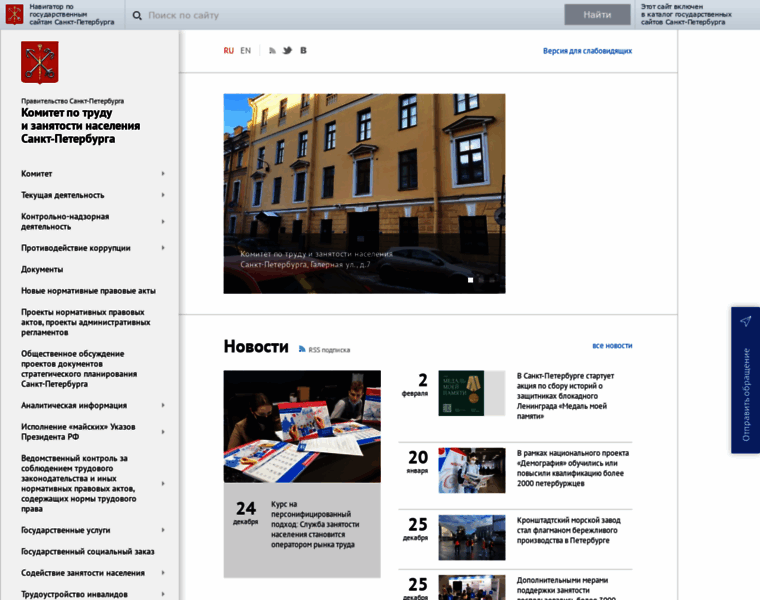The height and width of the screenshot is (600, 760).
Task: Click the Saint Petersburg crest logo
Action: pos(40,62)
